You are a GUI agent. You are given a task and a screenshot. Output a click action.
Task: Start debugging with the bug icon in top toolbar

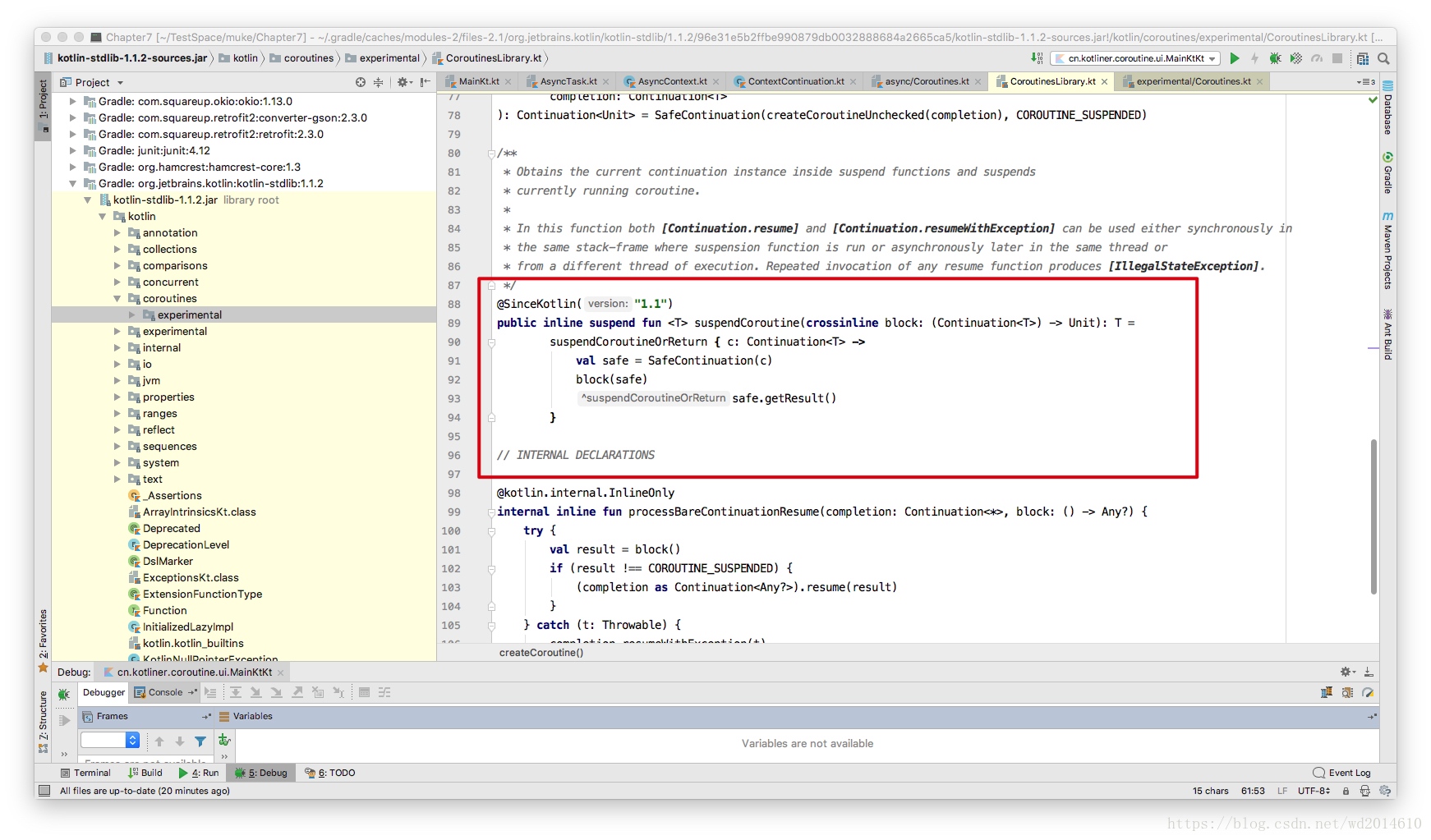1275,58
